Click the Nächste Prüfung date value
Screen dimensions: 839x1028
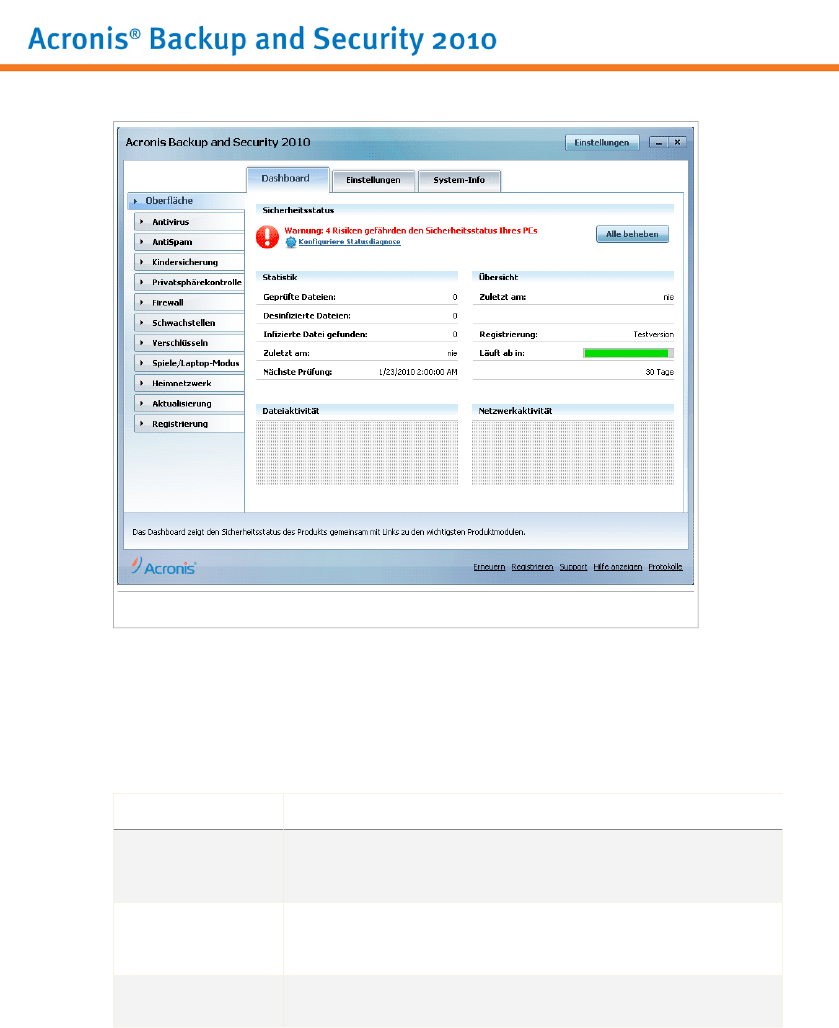coord(418,372)
